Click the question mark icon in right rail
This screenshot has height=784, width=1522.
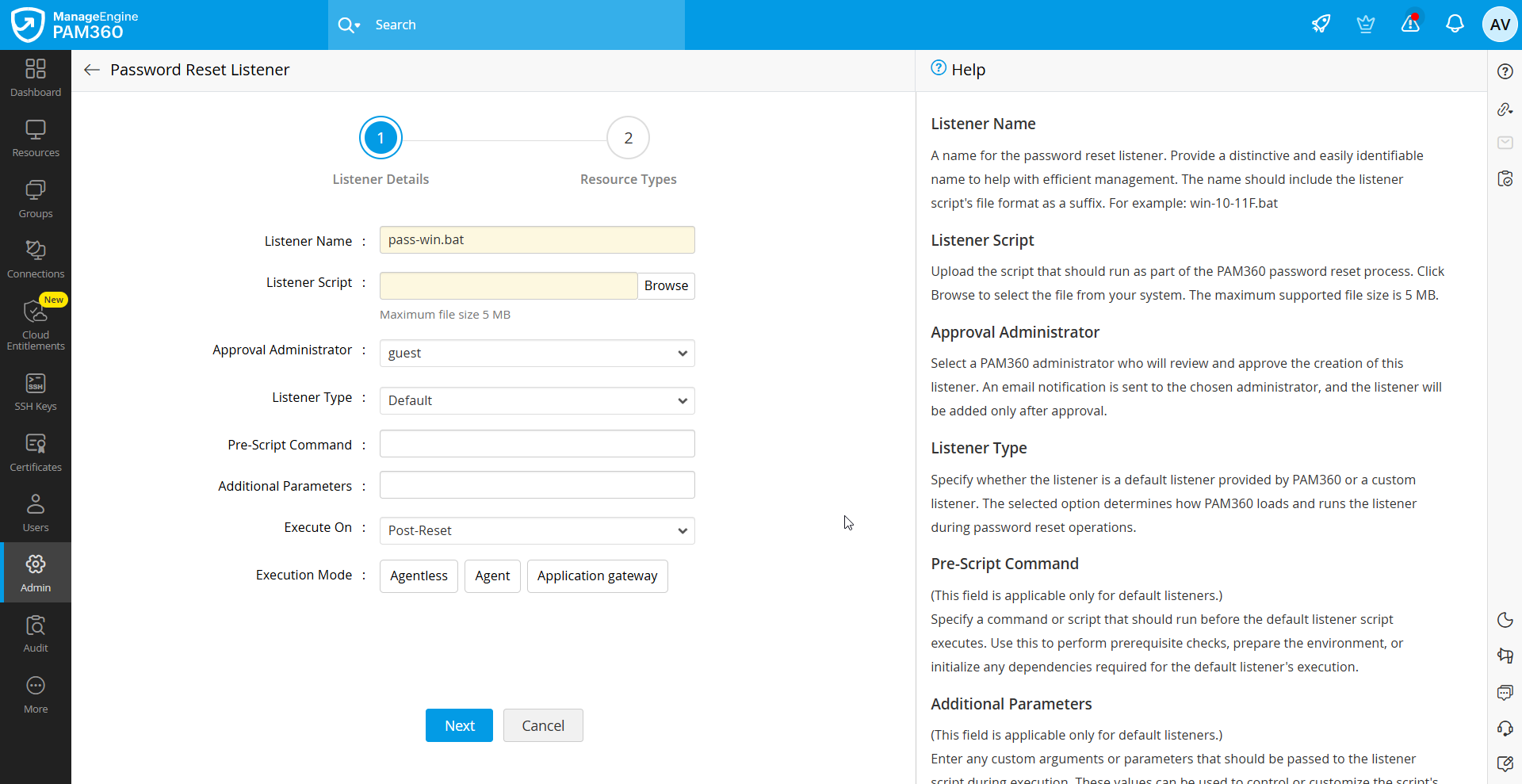click(1505, 71)
